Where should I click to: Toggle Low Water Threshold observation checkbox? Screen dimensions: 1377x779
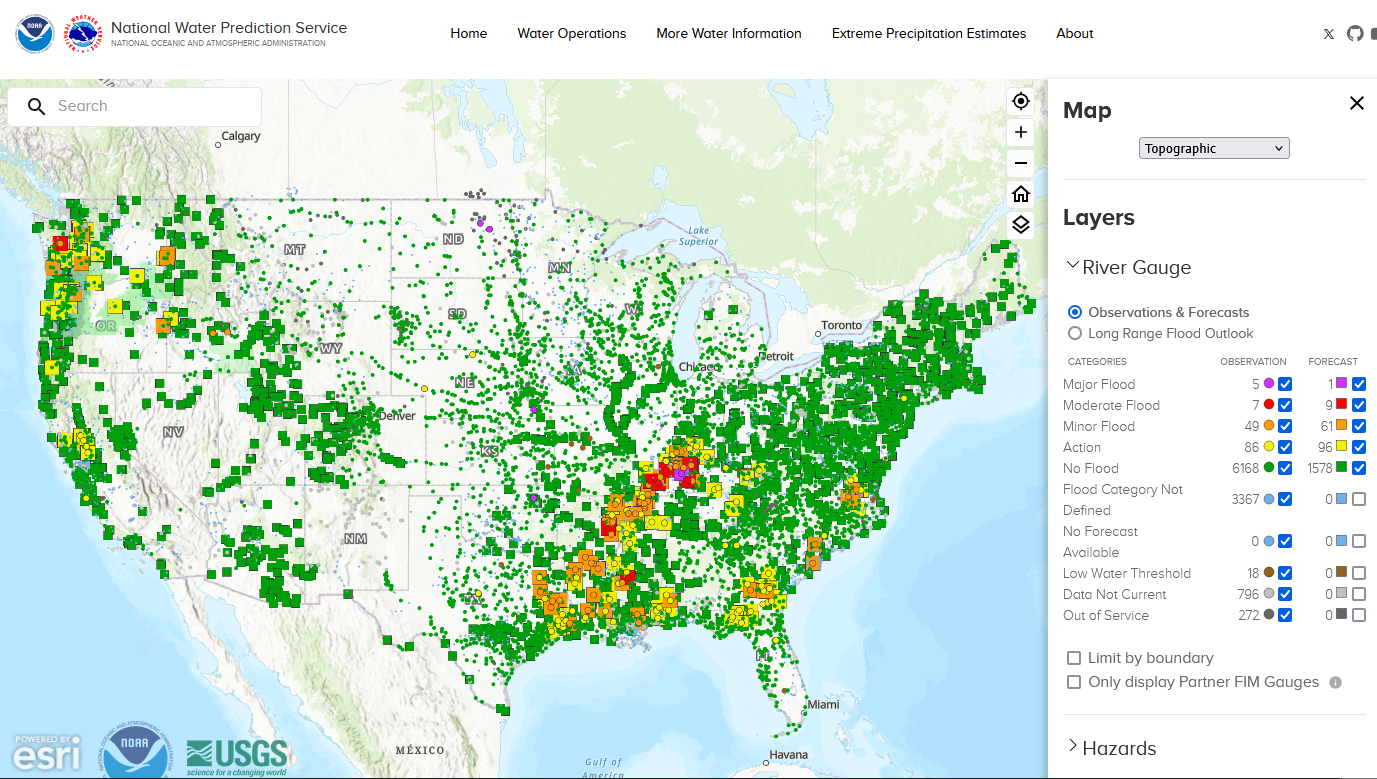pos(1285,573)
